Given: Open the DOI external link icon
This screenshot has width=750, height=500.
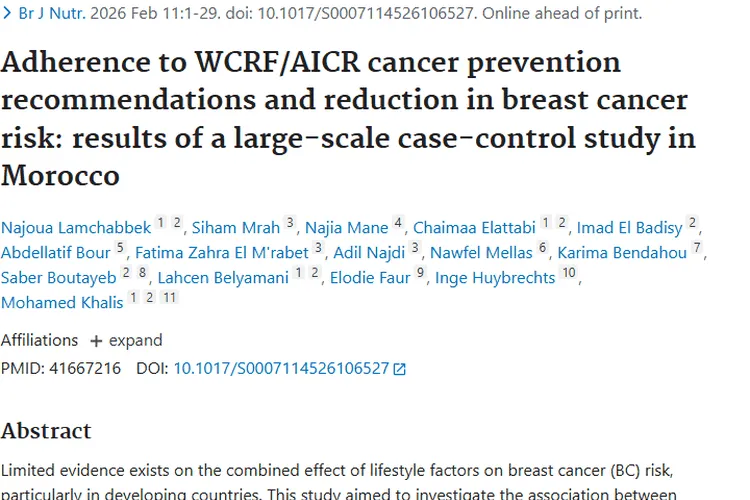Looking at the screenshot, I should coord(400,369).
